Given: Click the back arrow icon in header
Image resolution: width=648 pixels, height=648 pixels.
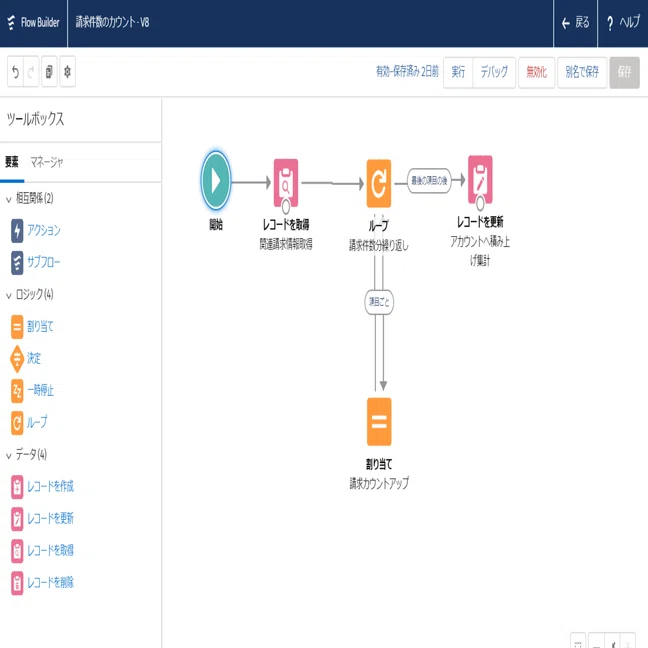Looking at the screenshot, I should pyautogui.click(x=566, y=24).
